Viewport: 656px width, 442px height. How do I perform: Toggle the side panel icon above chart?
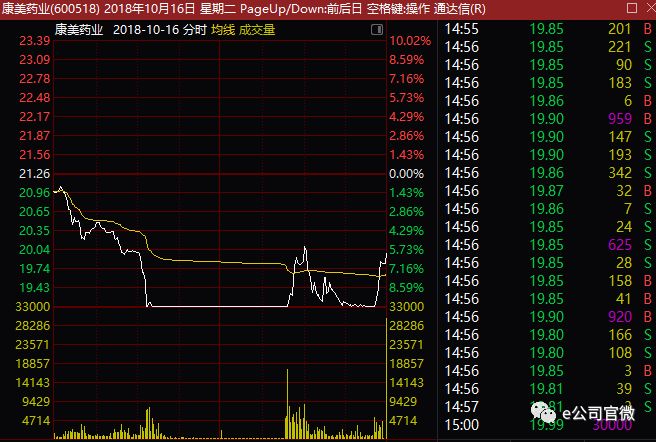coord(377,29)
